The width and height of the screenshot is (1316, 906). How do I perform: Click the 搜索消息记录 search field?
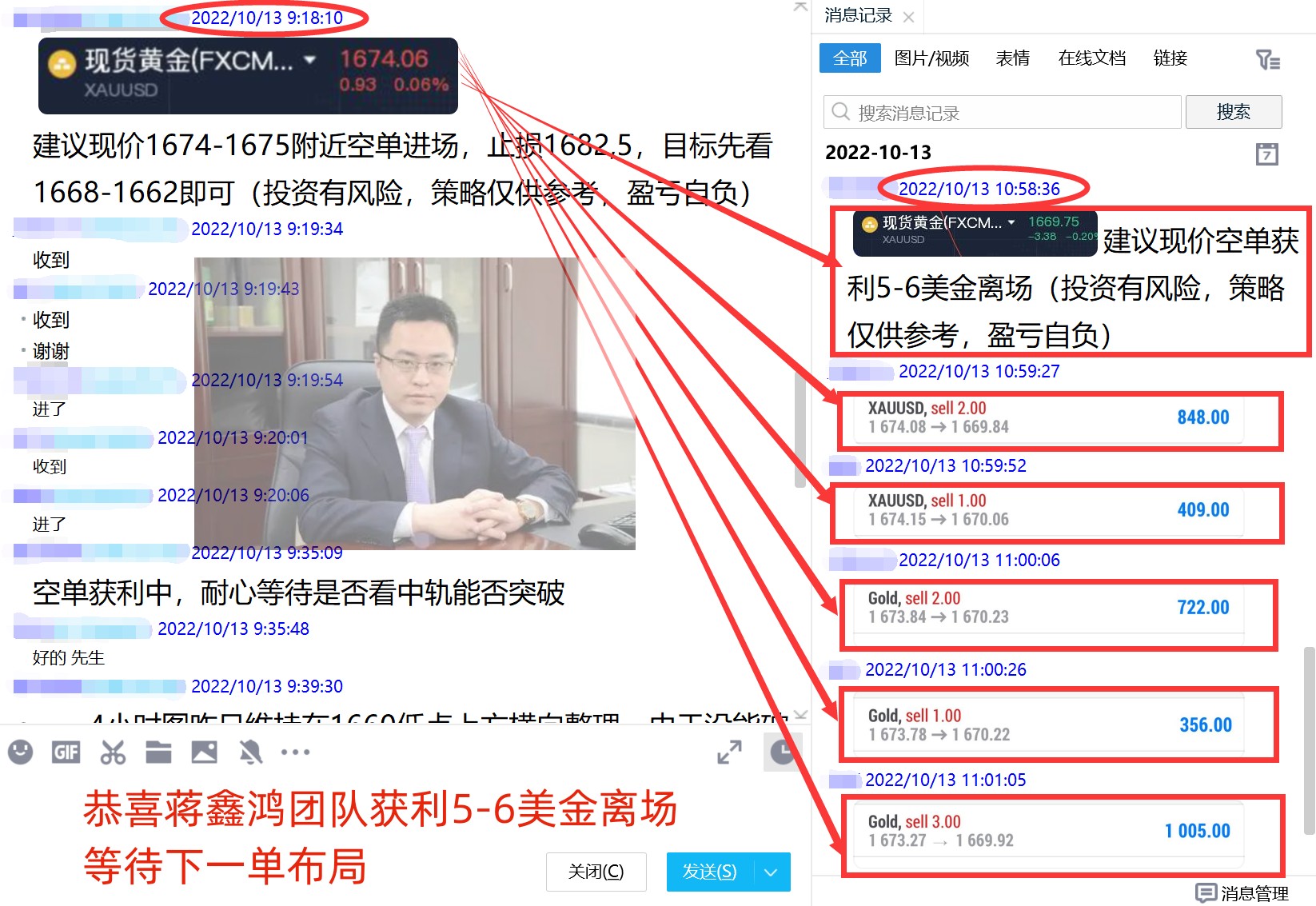pos(1003,113)
